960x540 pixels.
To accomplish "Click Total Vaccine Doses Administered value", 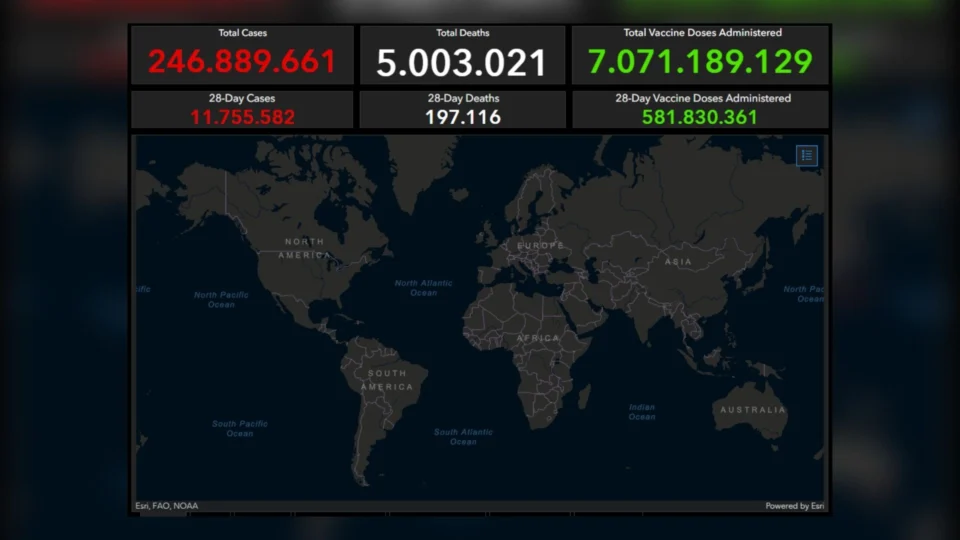I will click(700, 62).
